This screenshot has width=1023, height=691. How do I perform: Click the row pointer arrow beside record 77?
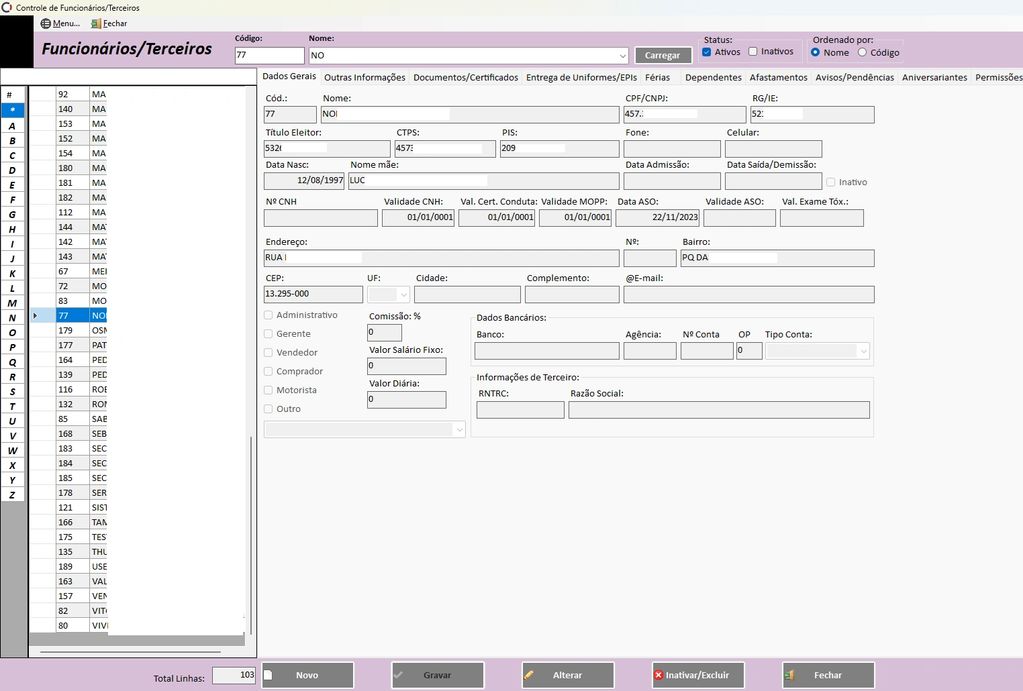[x=35, y=315]
